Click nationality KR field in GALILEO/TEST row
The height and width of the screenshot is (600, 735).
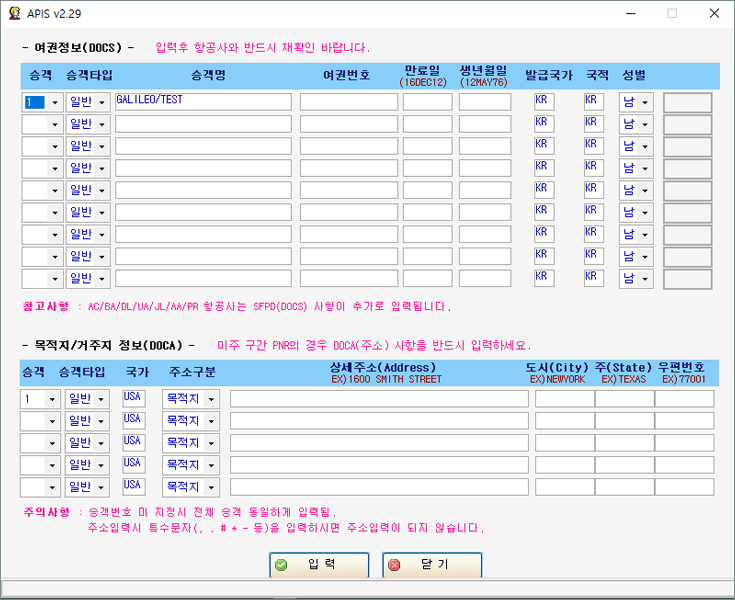tap(593, 102)
